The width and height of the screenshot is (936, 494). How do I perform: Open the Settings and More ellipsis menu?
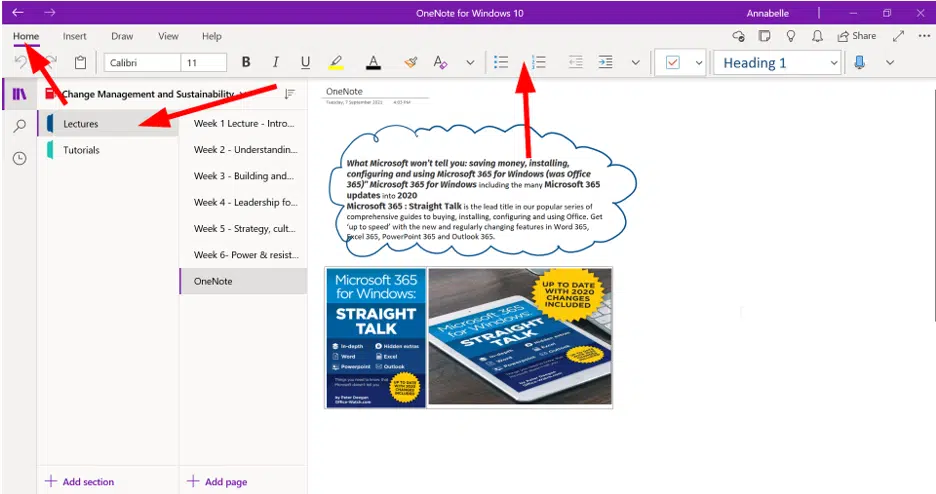924,36
